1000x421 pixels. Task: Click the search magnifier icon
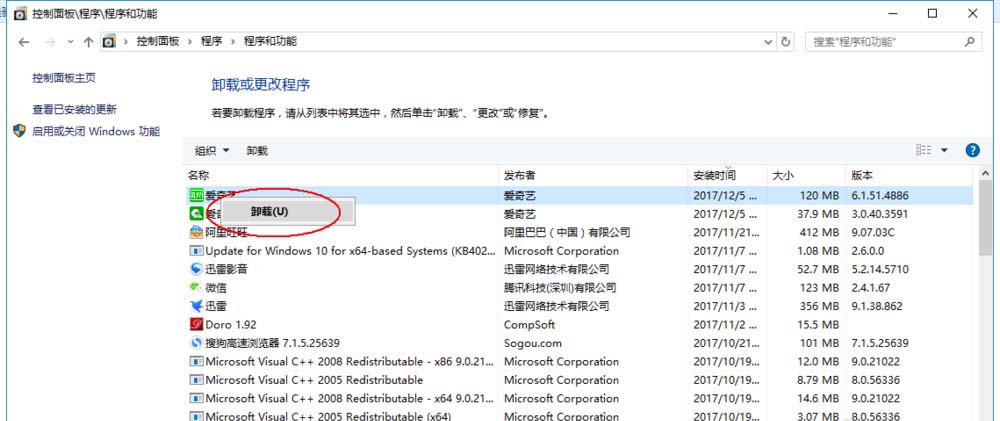pos(969,42)
